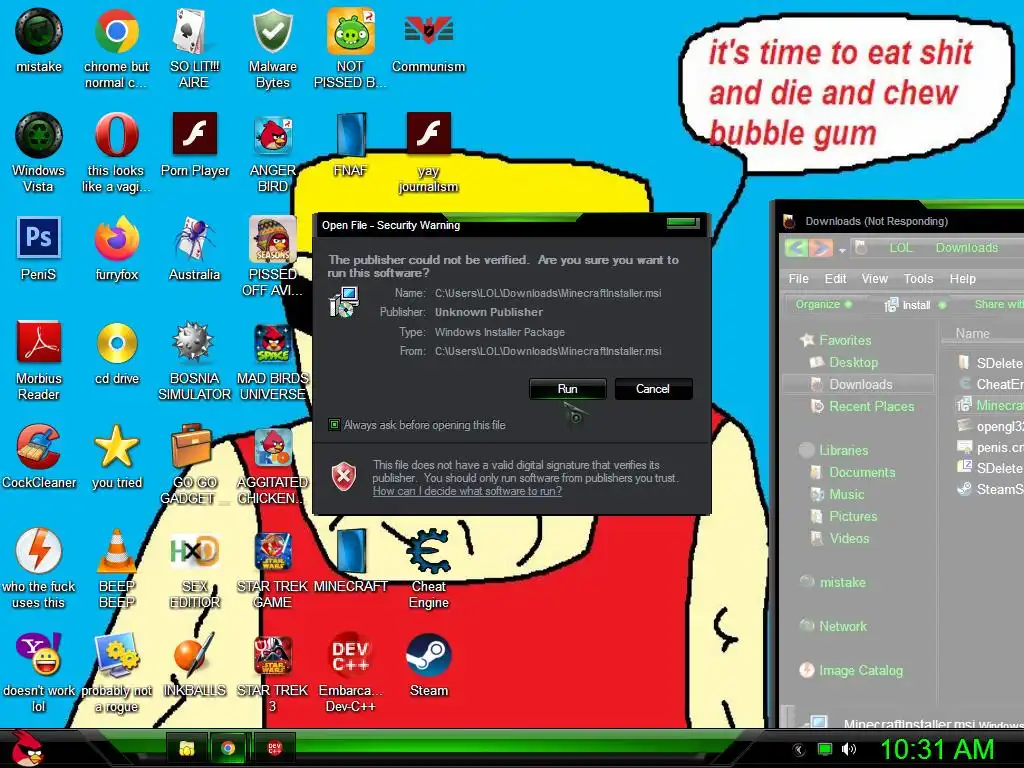The height and width of the screenshot is (768, 1024).
Task: Select the MAD BIRDS UNIVERSE icon
Action: (272, 360)
